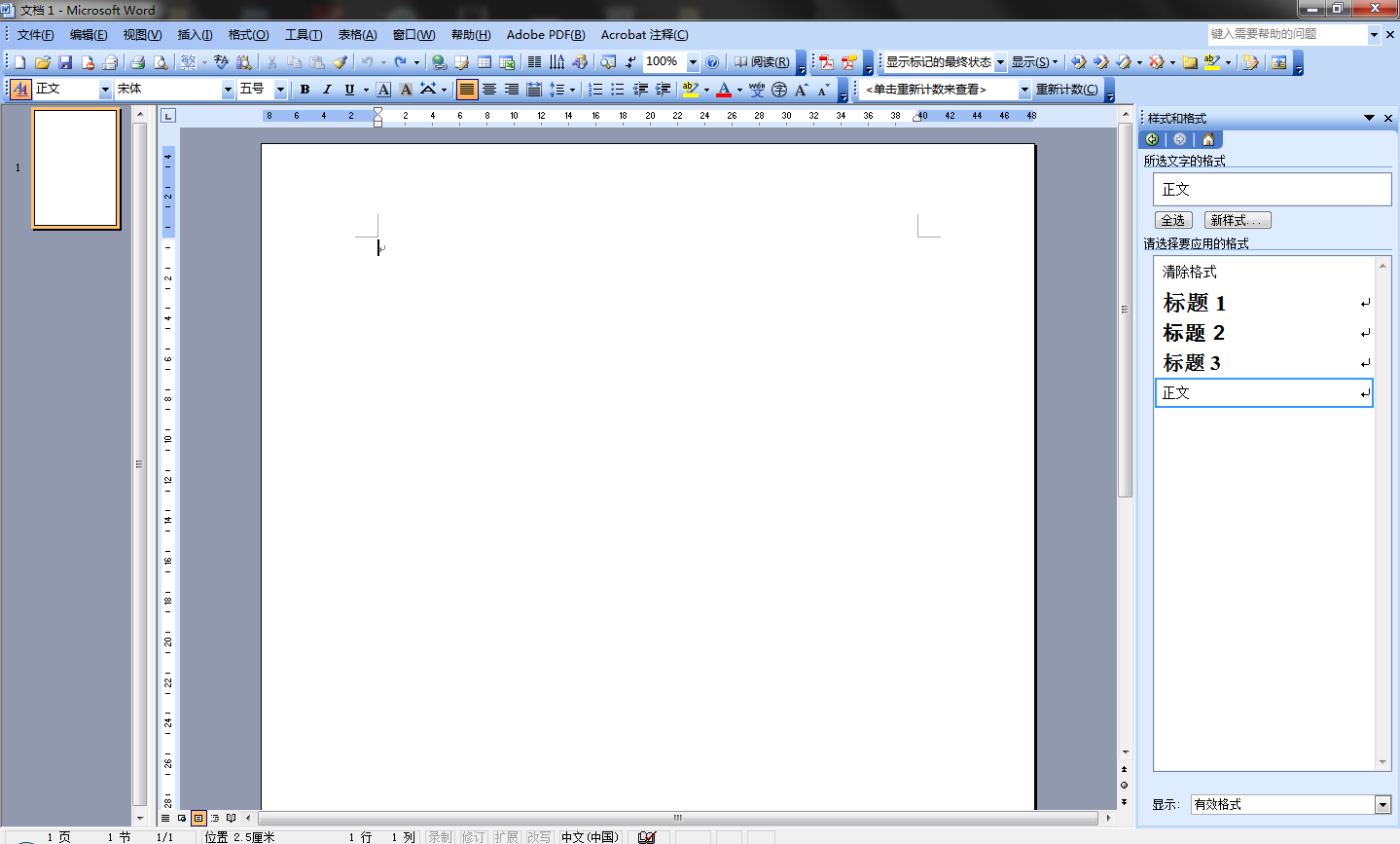Click the Convert to Adobe PDF icon
This screenshot has width=1400, height=844.
[826, 62]
